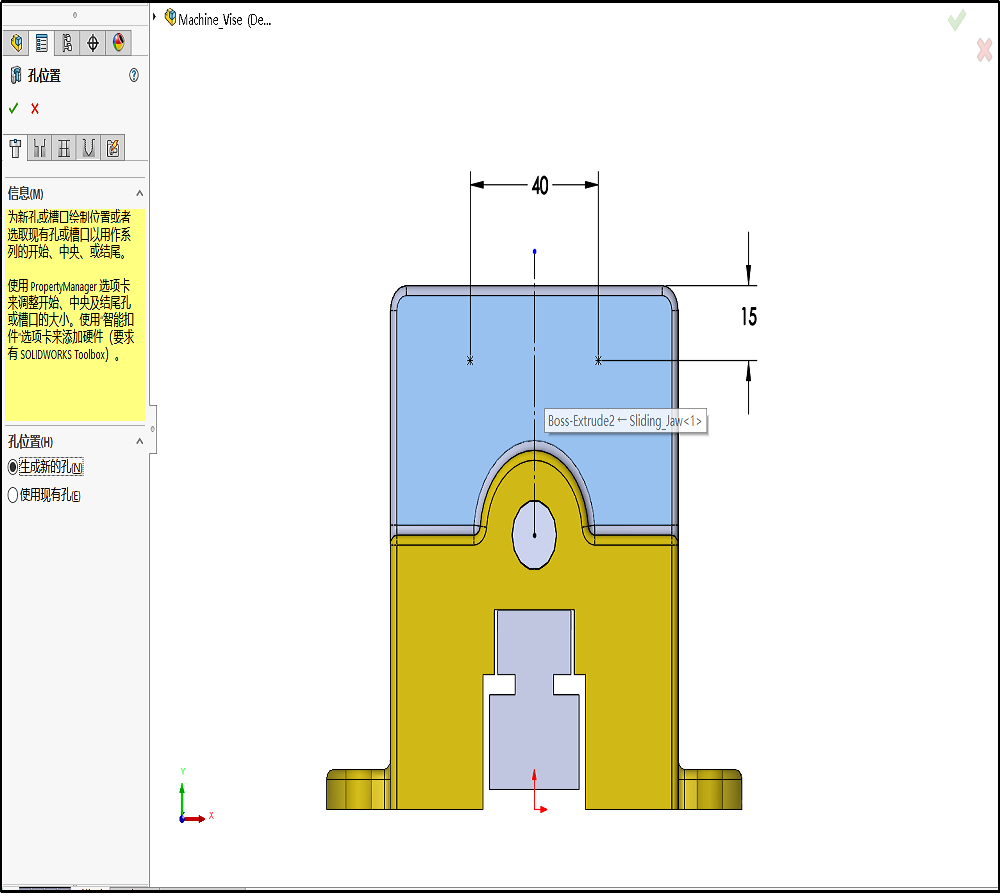The height and width of the screenshot is (895, 1000).
Task: Cancel using the top-right corner red X
Action: tap(984, 50)
